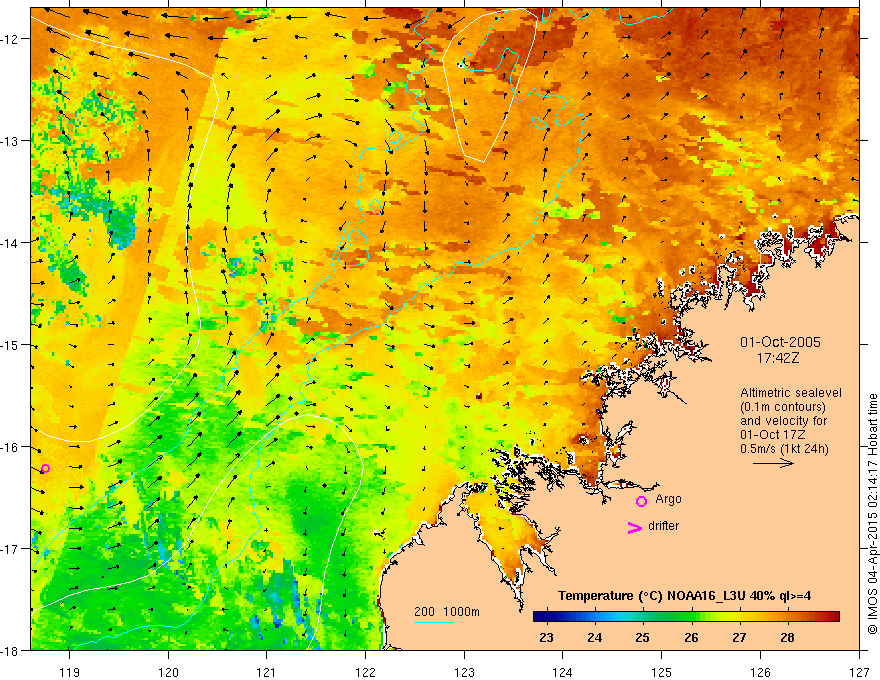The height and width of the screenshot is (680, 880).
Task: Click the longitude axis label 123
Action: [464, 672]
